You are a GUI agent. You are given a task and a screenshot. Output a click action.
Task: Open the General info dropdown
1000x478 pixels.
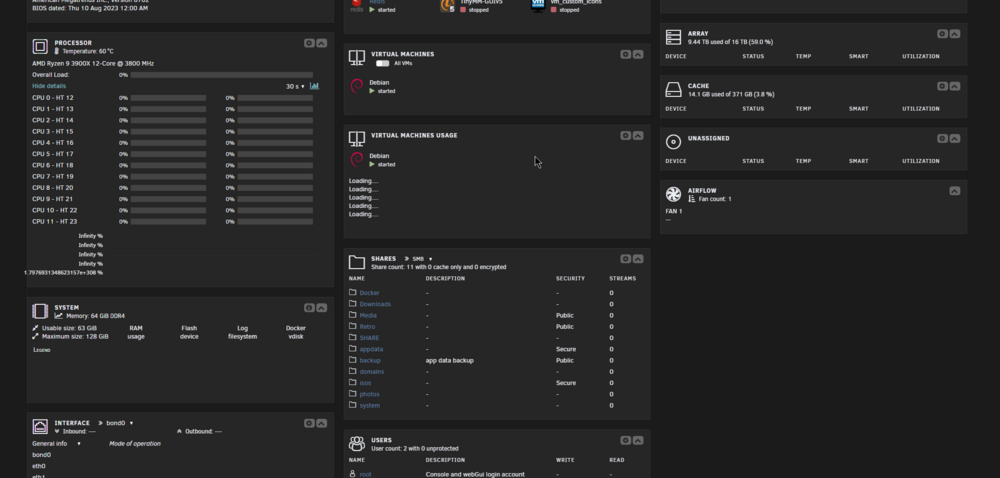(57, 444)
